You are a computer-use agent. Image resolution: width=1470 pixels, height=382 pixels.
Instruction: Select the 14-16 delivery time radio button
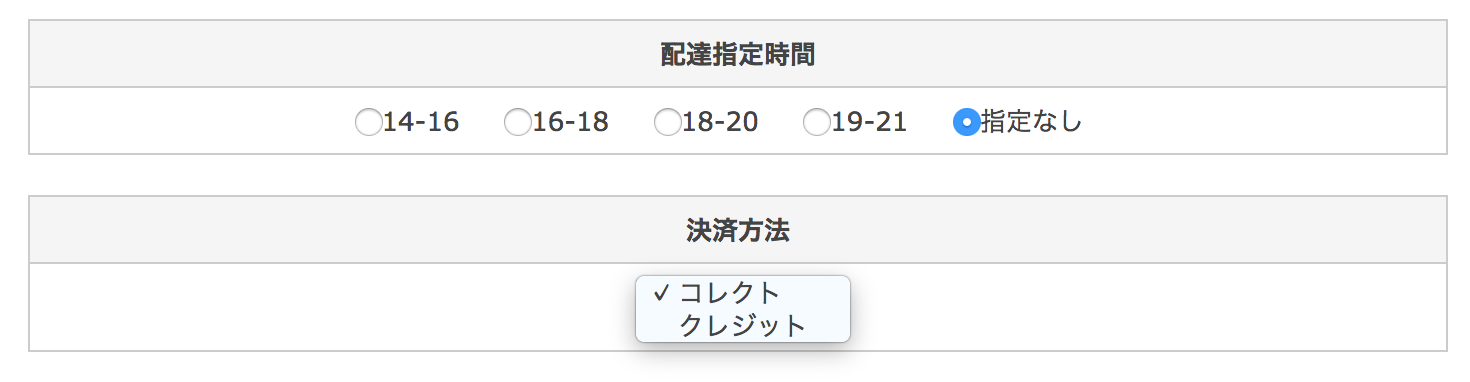368,123
